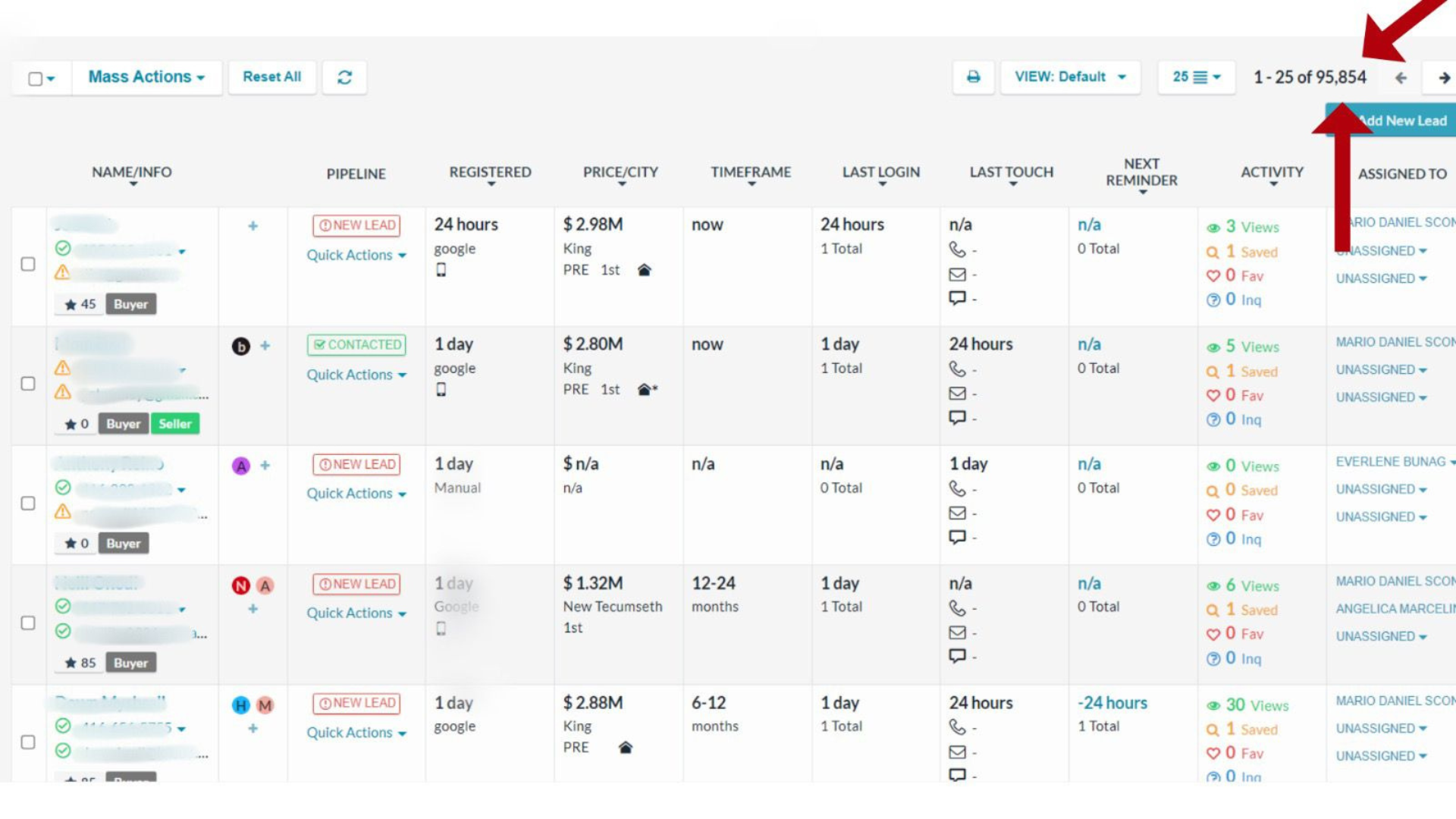Tick the checkbox for the first lead row
The width and height of the screenshot is (1456, 819).
(x=28, y=264)
